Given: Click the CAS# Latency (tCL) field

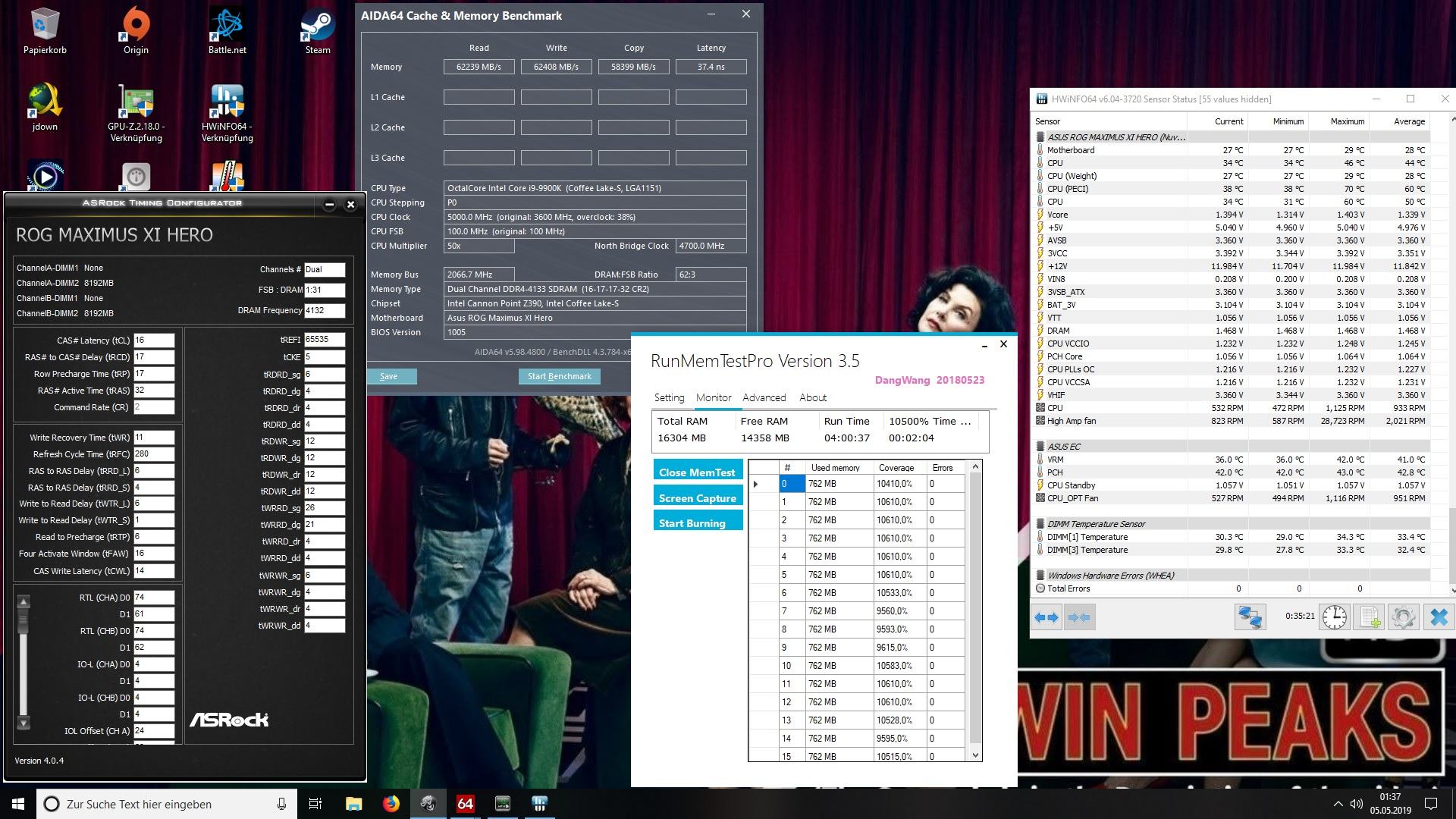Looking at the screenshot, I should pos(154,340).
